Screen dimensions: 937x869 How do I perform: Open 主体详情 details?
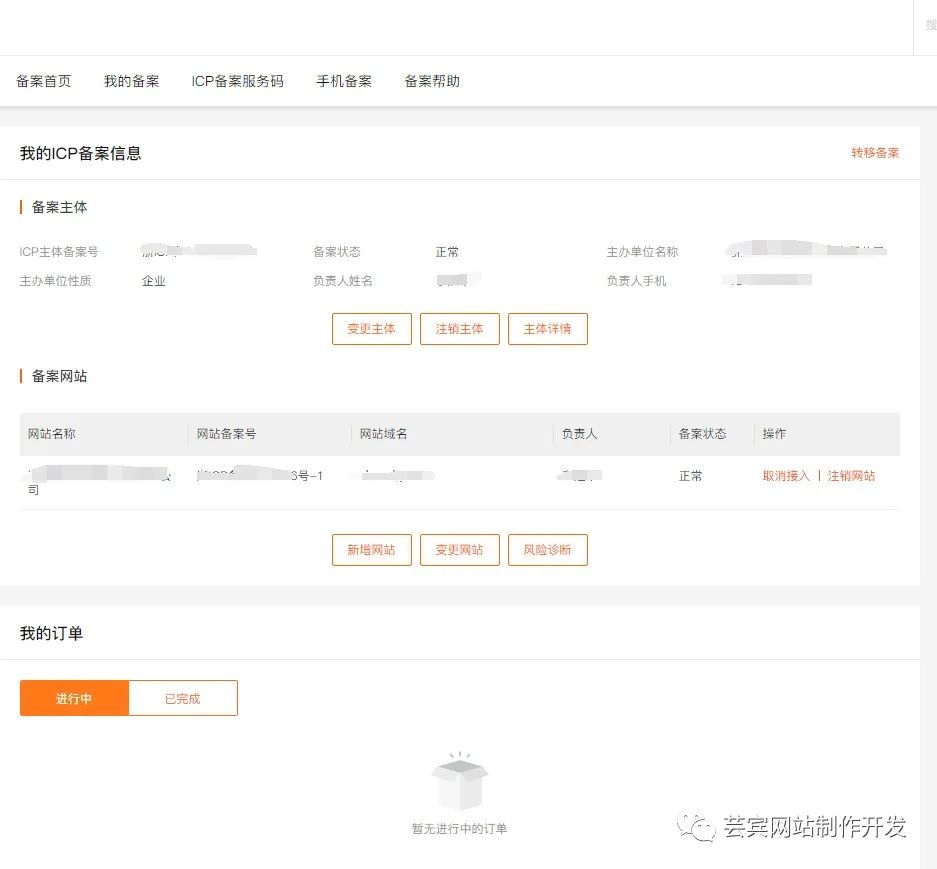pyautogui.click(x=547, y=329)
